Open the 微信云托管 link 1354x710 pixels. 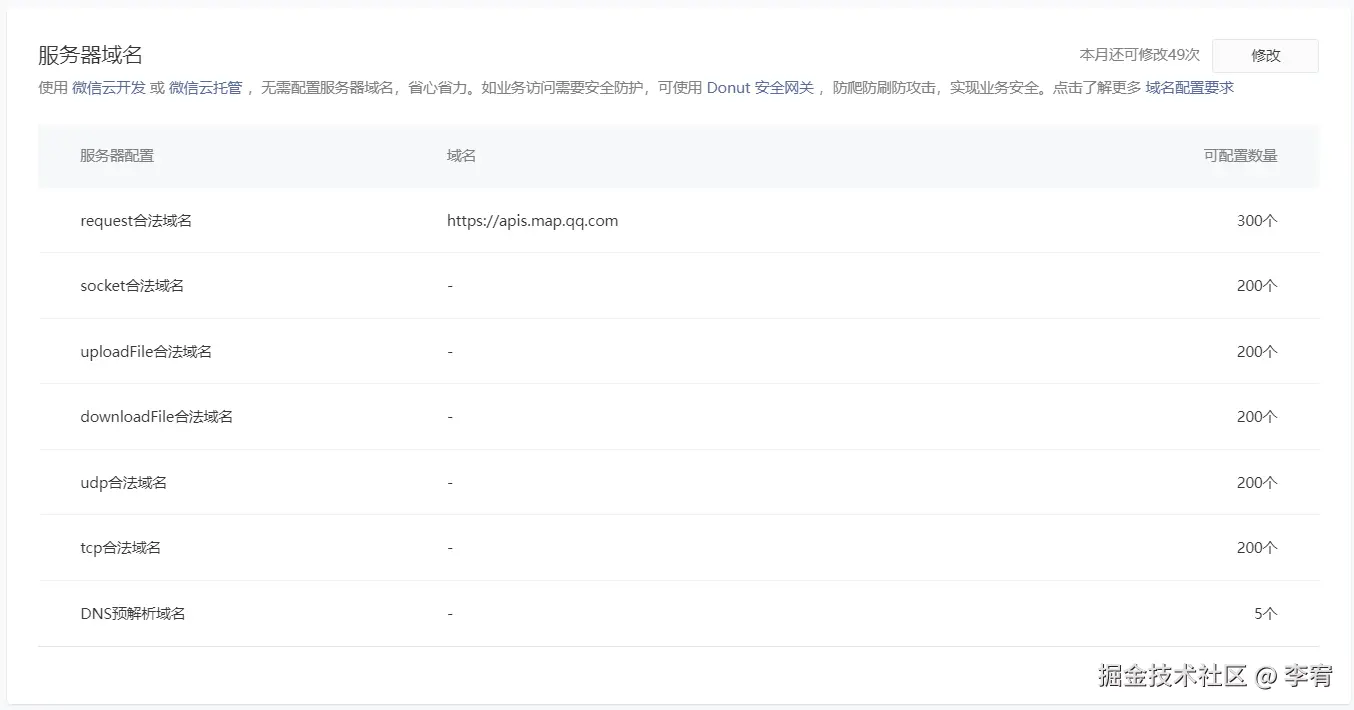[205, 88]
